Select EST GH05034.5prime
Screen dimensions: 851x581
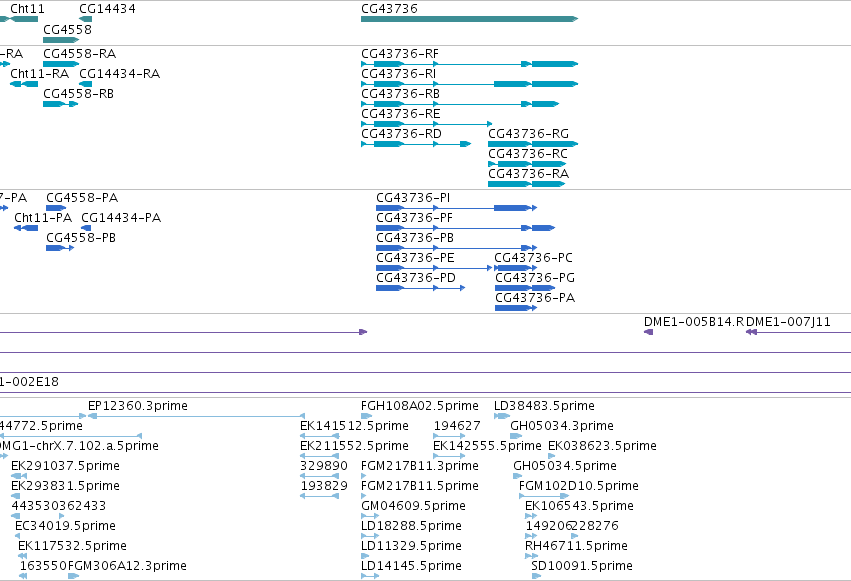518,477
